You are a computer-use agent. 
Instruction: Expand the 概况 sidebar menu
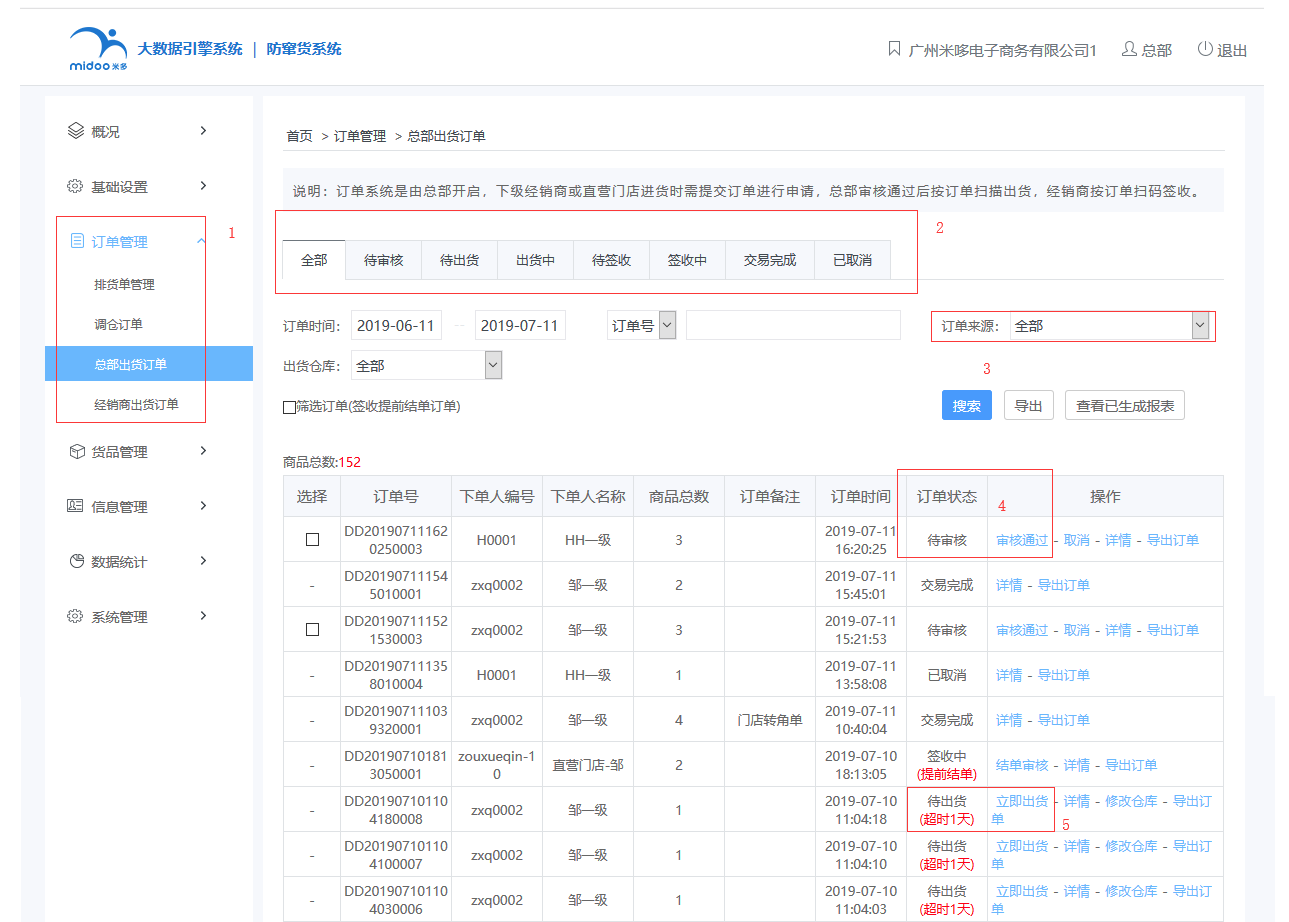203,131
